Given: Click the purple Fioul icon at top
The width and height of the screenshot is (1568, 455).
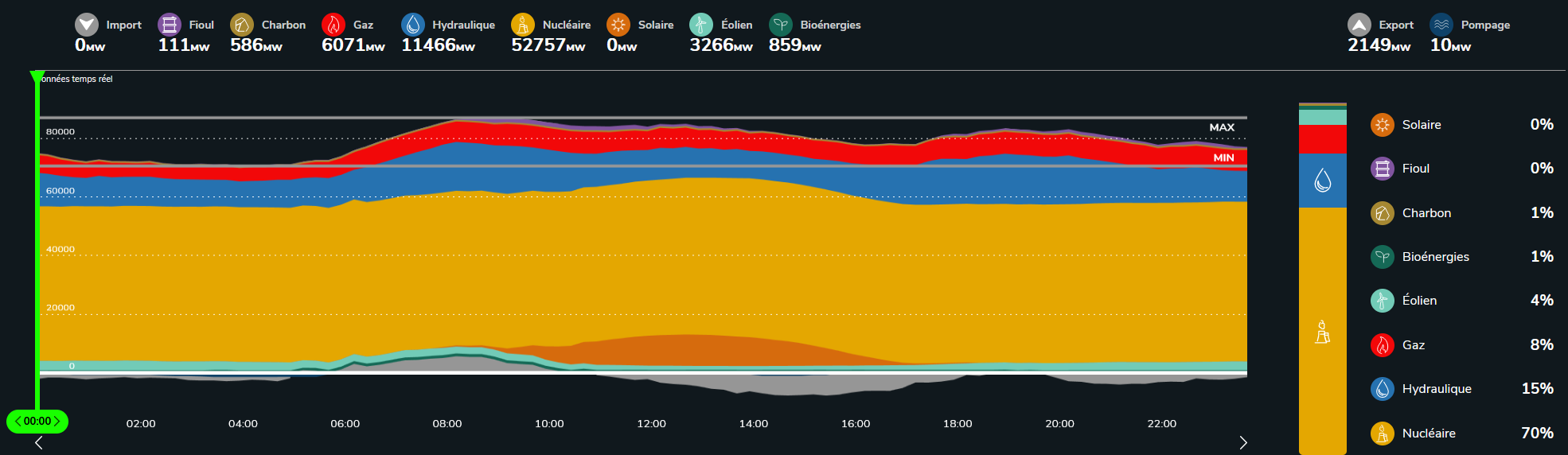Looking at the screenshot, I should (170, 25).
